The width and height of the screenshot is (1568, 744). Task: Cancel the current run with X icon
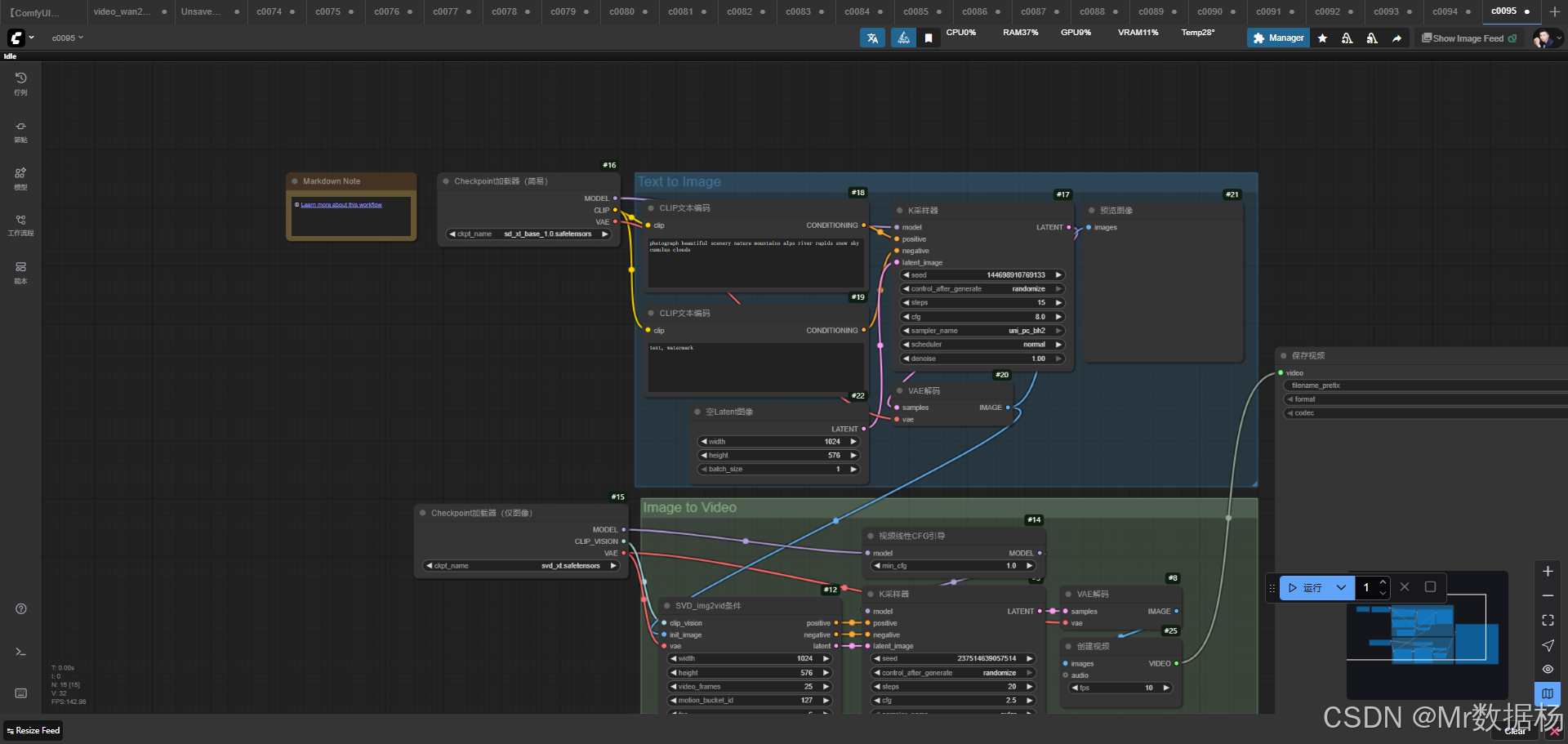point(1405,587)
